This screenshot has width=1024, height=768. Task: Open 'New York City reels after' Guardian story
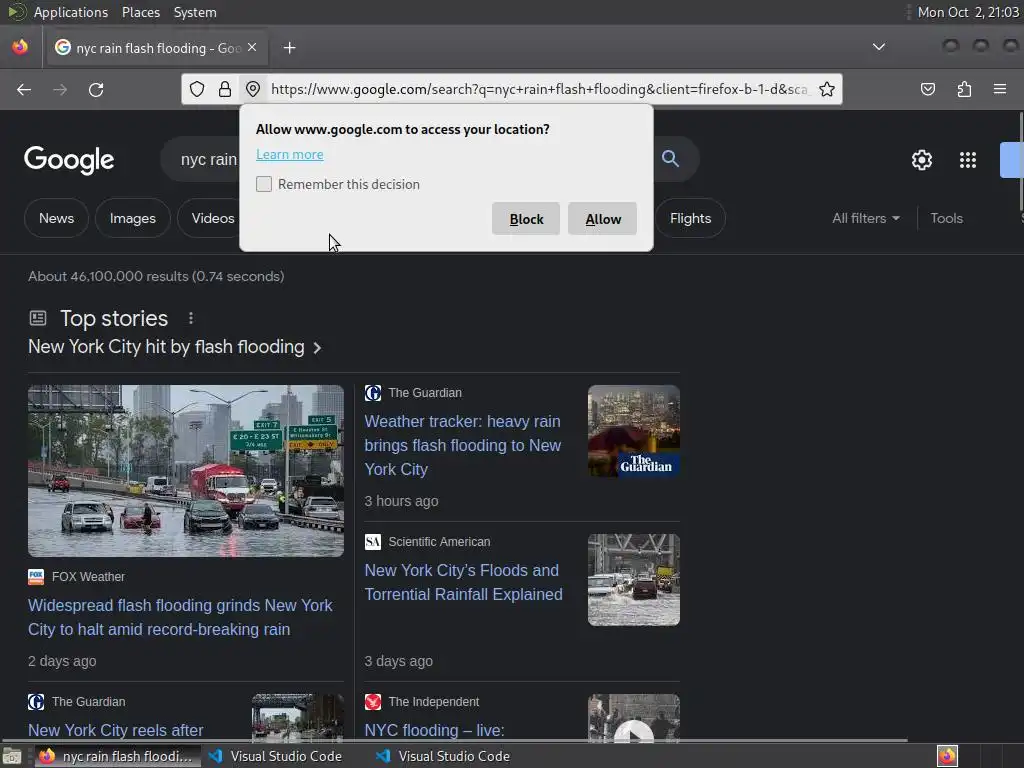click(116, 730)
